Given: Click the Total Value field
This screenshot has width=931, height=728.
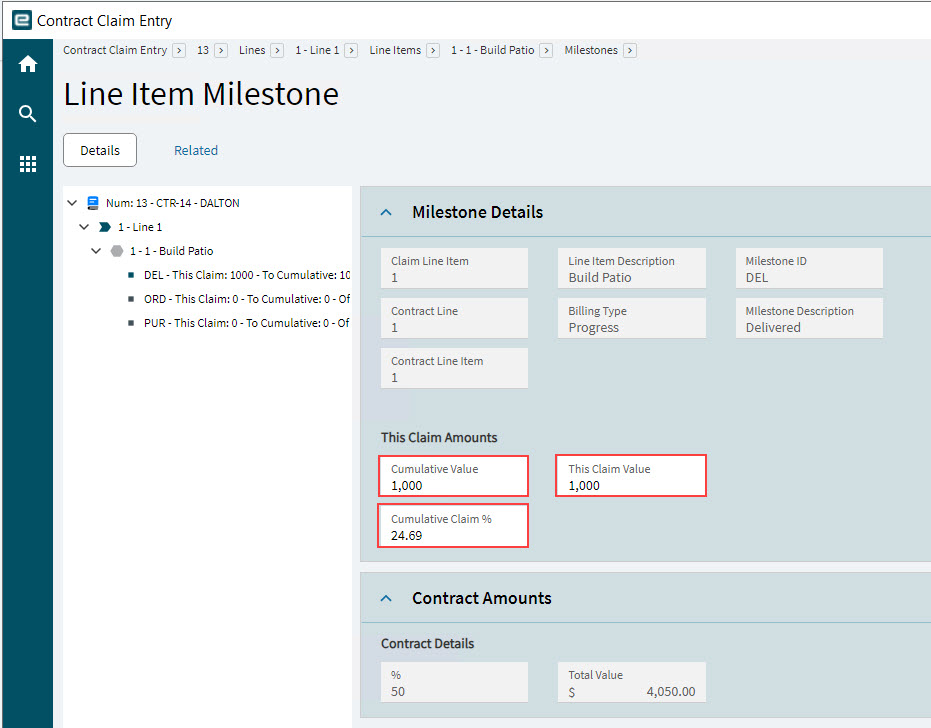Looking at the screenshot, I should [x=632, y=682].
